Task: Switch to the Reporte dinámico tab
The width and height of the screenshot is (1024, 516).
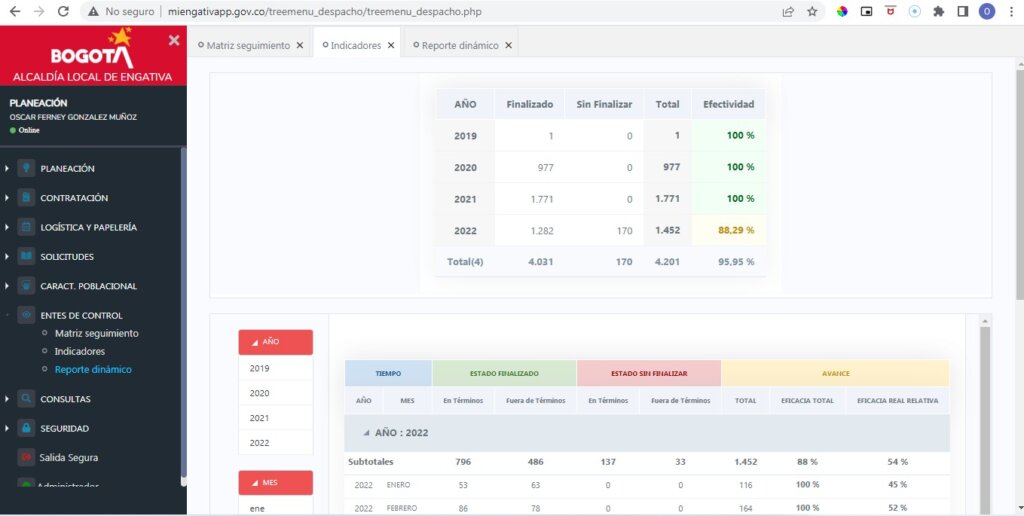Action: click(460, 46)
